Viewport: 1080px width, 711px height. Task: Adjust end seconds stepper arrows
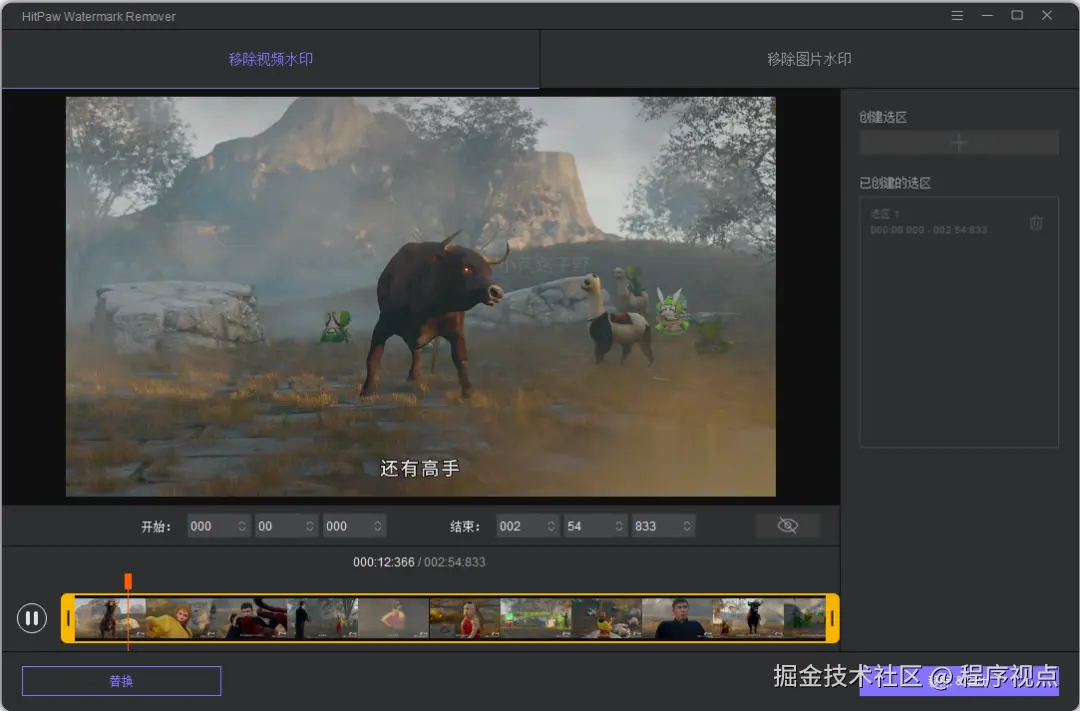[619, 526]
